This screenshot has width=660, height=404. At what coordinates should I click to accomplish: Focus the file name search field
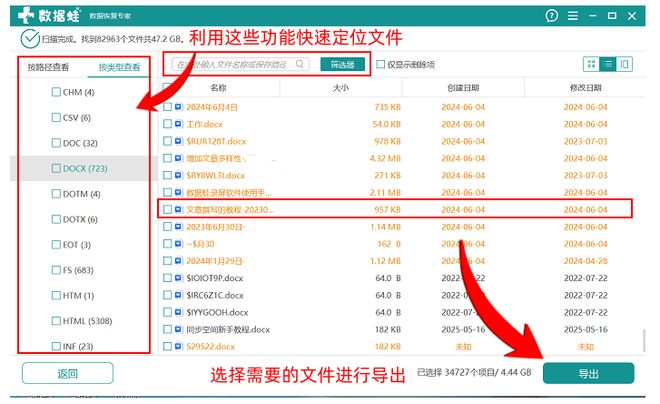(x=240, y=64)
